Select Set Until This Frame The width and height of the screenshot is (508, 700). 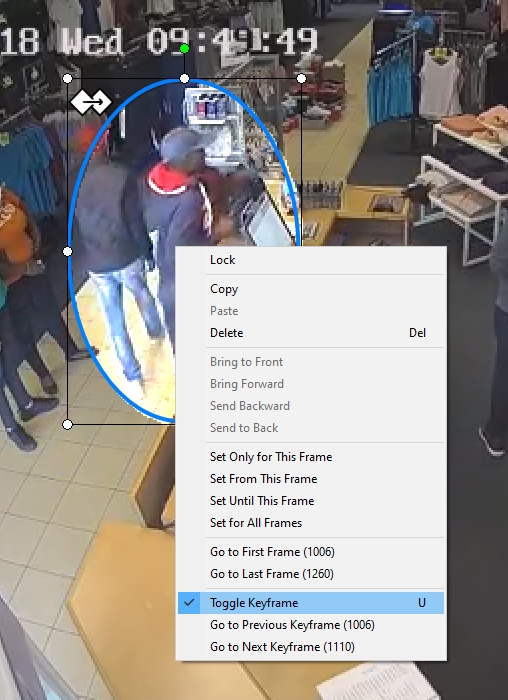coord(311,500)
